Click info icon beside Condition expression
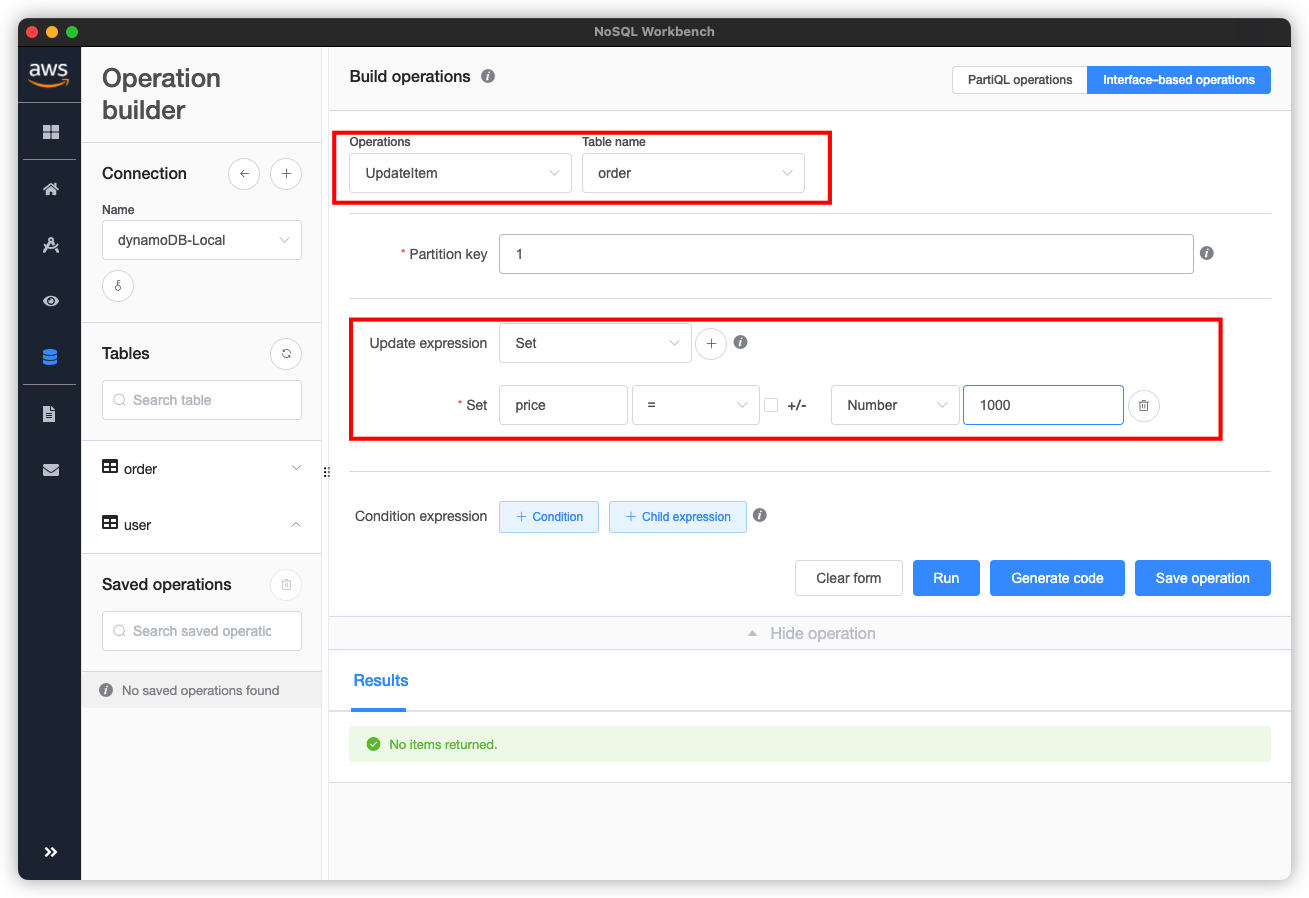 [759, 516]
